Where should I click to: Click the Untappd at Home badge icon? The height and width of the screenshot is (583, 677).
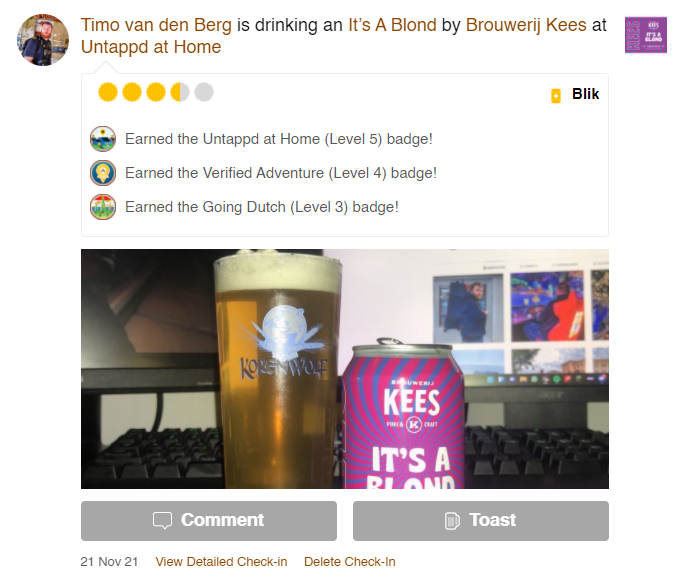tap(103, 139)
